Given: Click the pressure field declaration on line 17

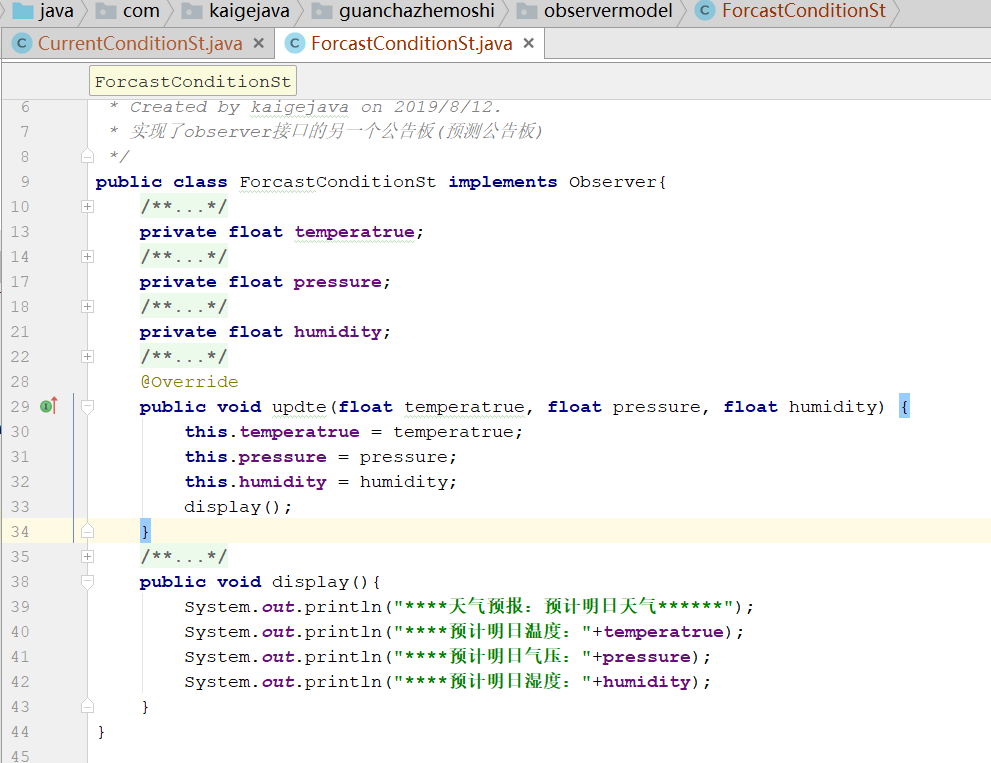Looking at the screenshot, I should (338, 282).
